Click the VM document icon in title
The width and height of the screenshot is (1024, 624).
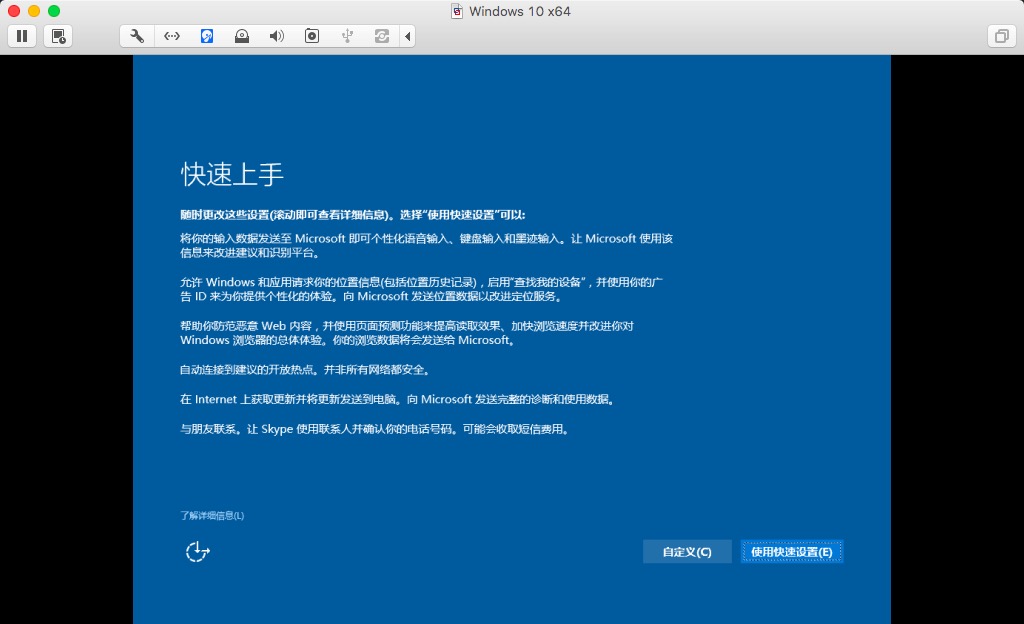click(457, 11)
